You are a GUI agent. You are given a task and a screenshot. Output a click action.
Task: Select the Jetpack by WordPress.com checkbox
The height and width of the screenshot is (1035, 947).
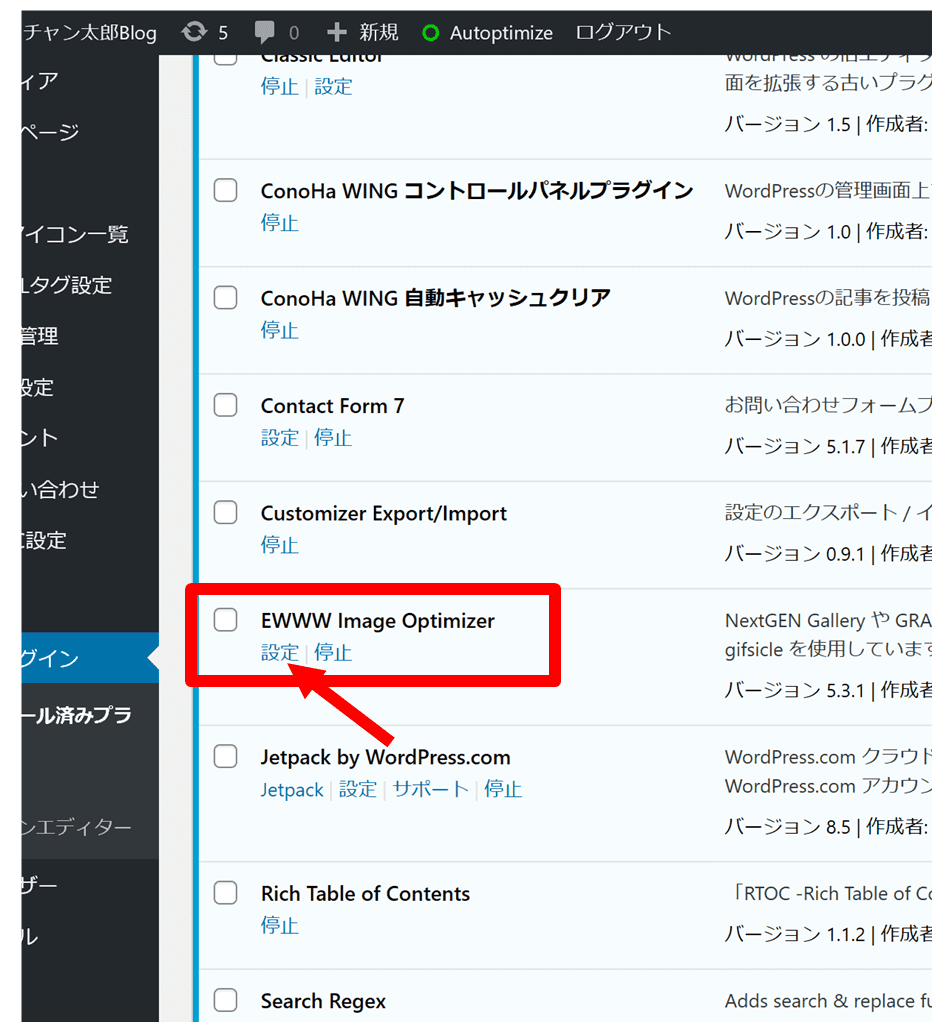(x=226, y=756)
